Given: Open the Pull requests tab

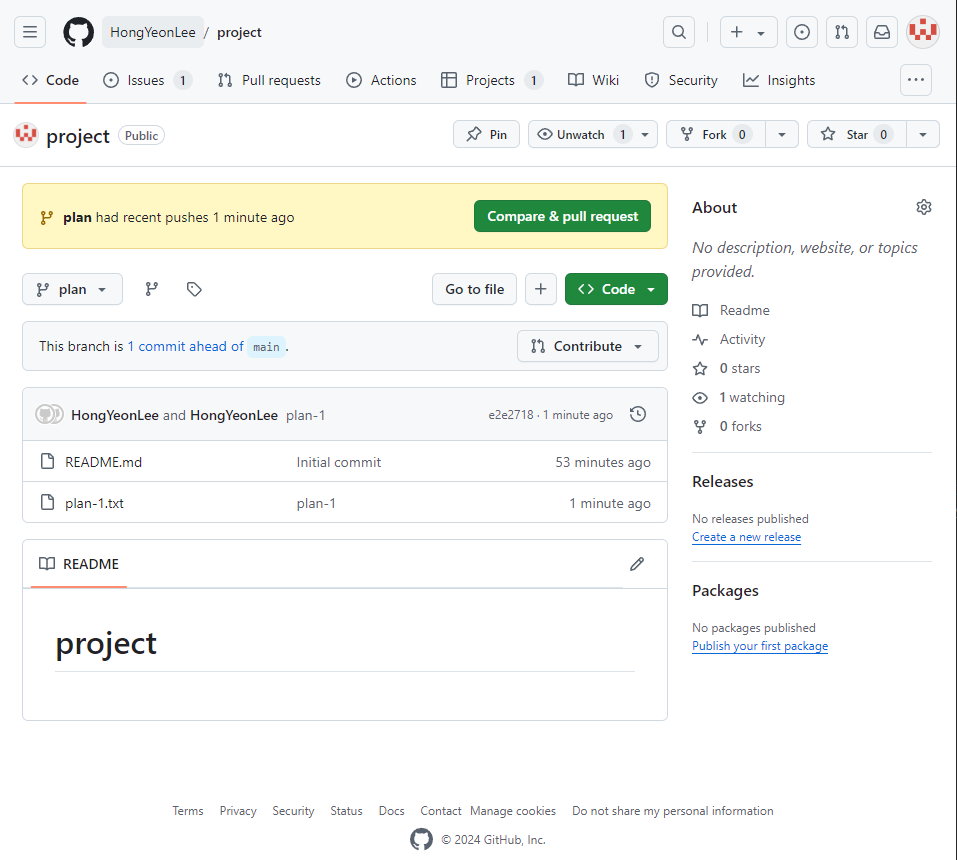Looking at the screenshot, I should pos(269,80).
